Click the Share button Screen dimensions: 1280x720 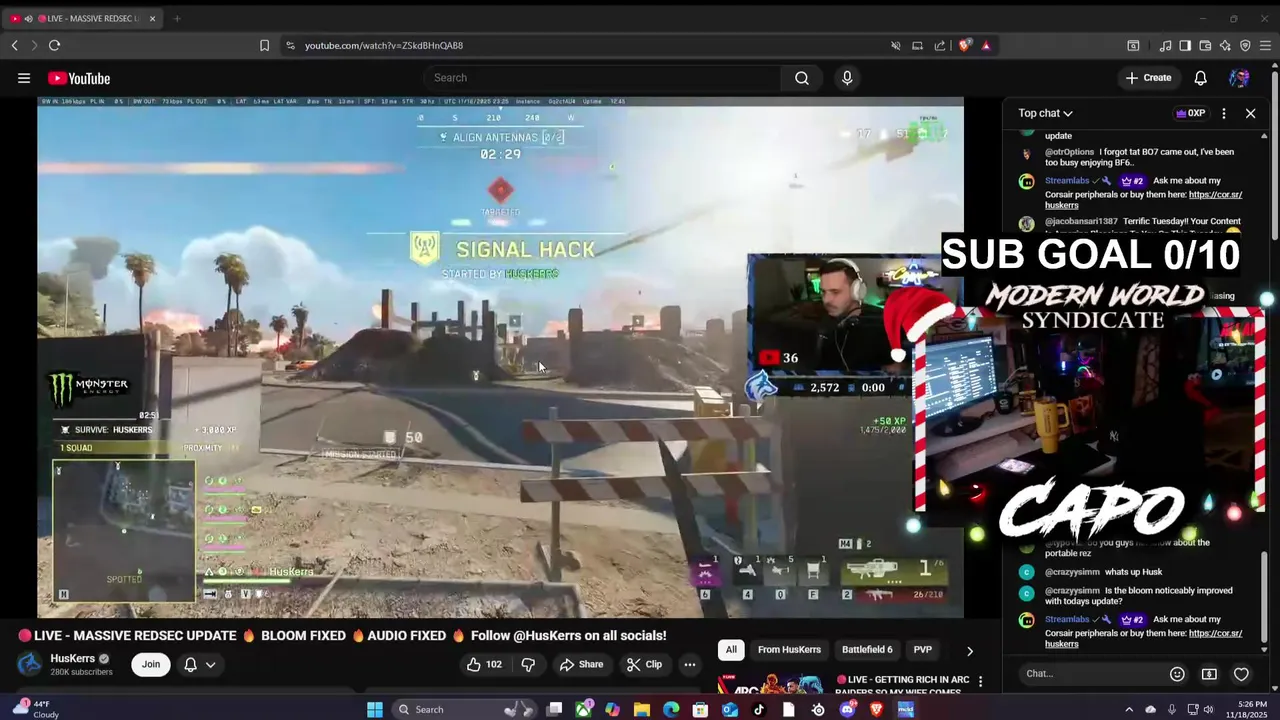pyautogui.click(x=581, y=664)
